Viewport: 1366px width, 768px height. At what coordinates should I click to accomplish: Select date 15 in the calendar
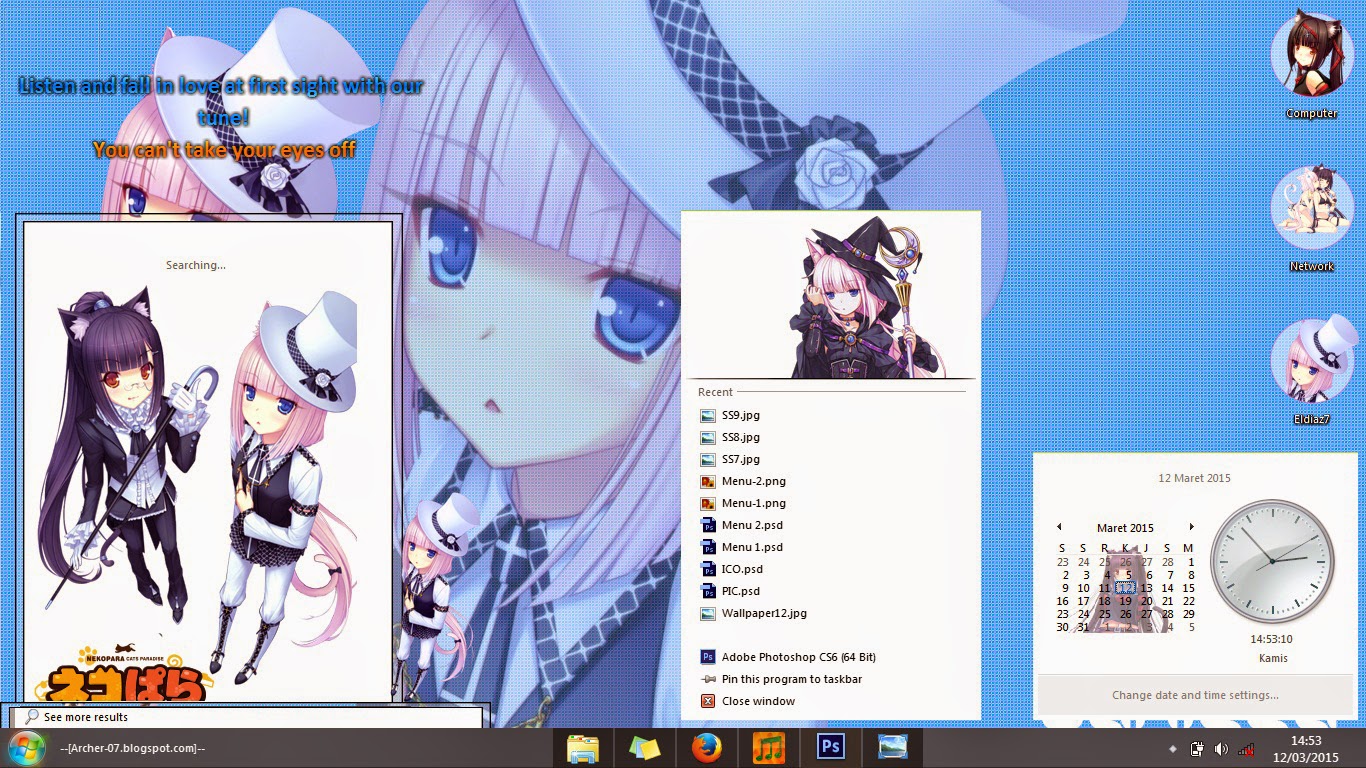1188,588
